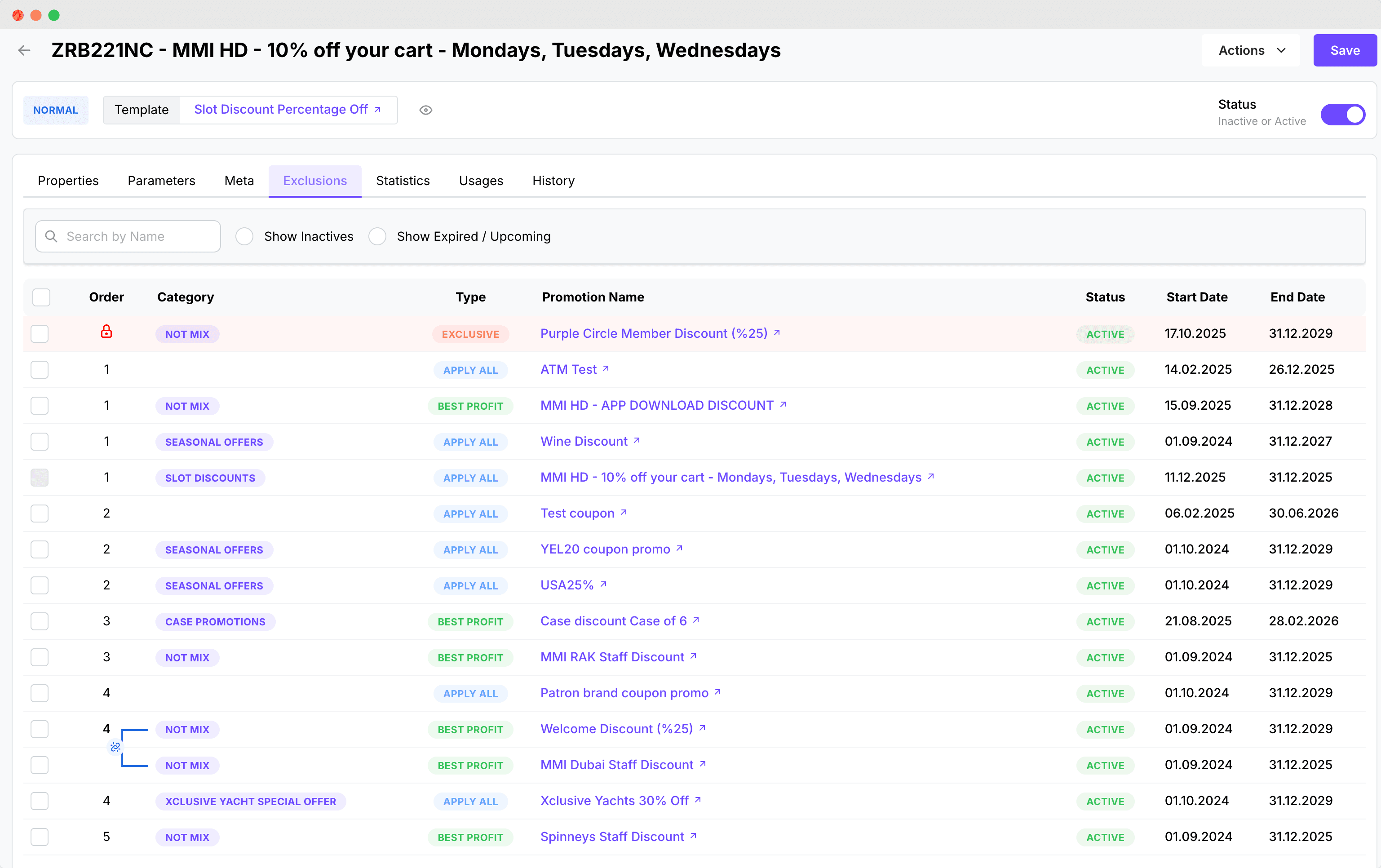Check the select-all header checkbox

tap(41, 297)
